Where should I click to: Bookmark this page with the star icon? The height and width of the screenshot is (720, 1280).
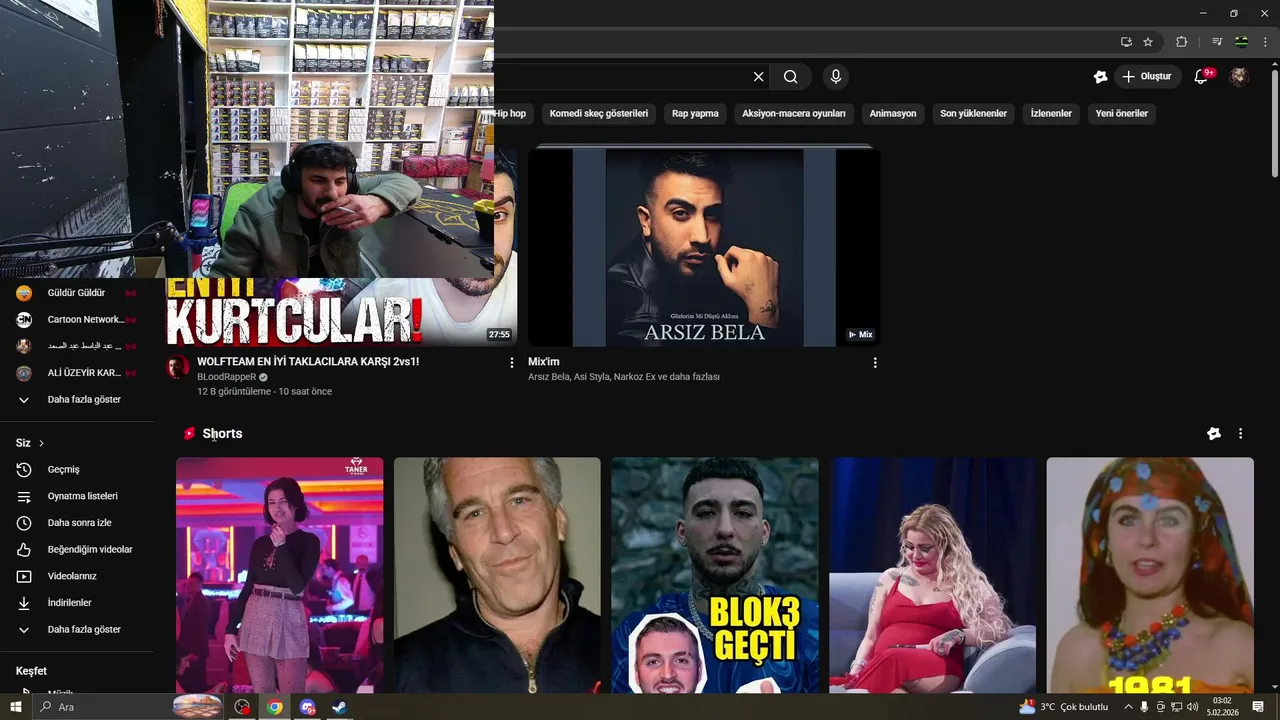click(x=1148, y=42)
